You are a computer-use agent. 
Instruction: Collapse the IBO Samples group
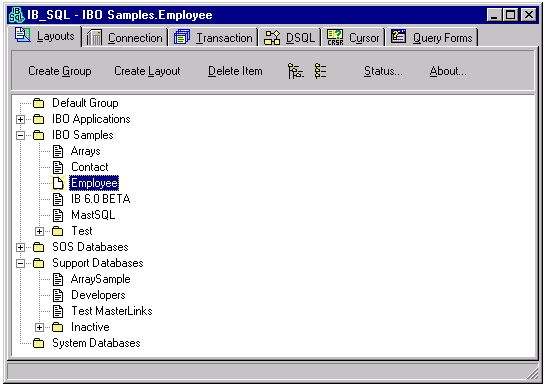[x=21, y=136]
